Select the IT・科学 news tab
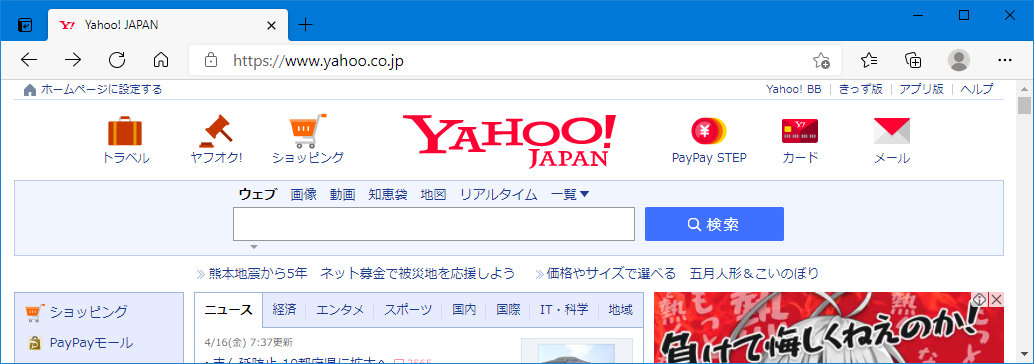The image size is (1034, 364). (564, 310)
